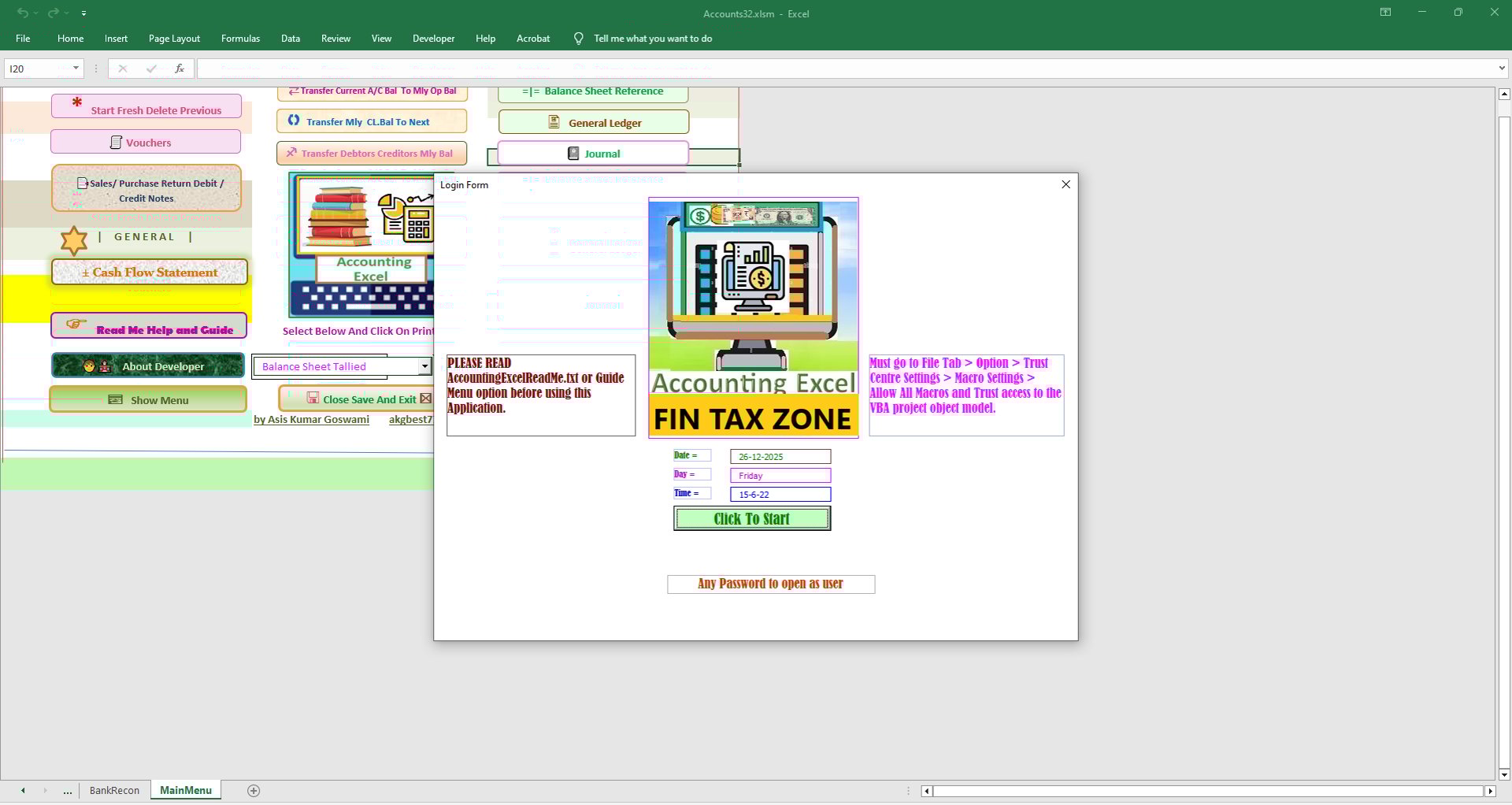Open the Data ribbon tab
The height and width of the screenshot is (805, 1512).
click(291, 39)
